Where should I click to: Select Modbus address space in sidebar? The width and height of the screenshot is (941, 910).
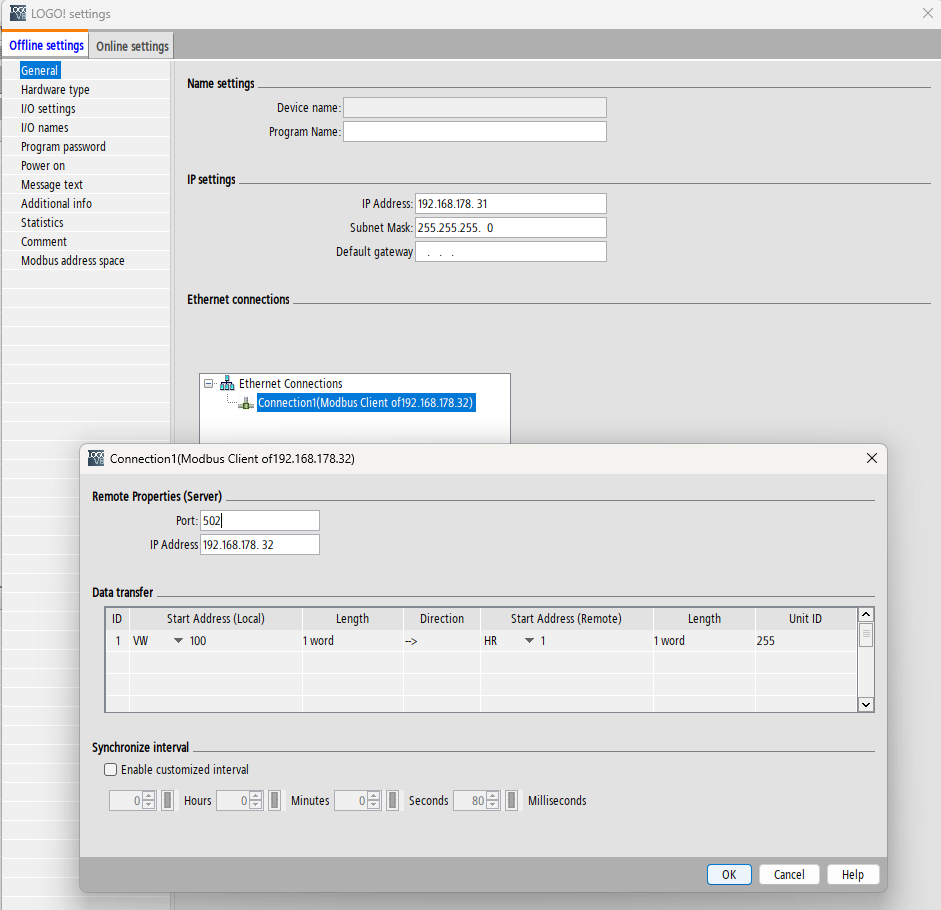coord(72,261)
